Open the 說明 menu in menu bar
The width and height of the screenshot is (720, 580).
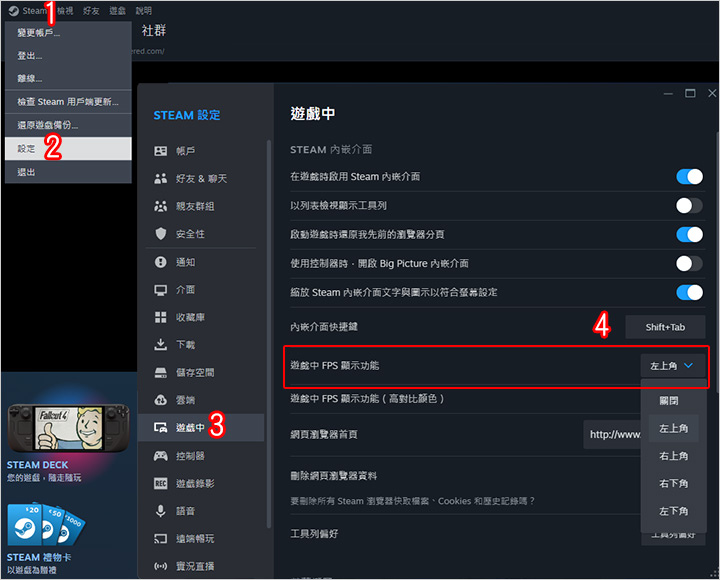[143, 11]
